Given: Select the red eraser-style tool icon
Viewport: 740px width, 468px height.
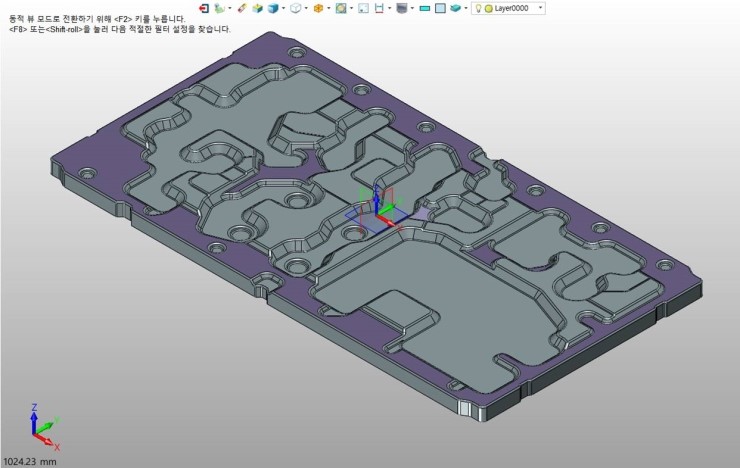Looking at the screenshot, I should click(242, 8).
